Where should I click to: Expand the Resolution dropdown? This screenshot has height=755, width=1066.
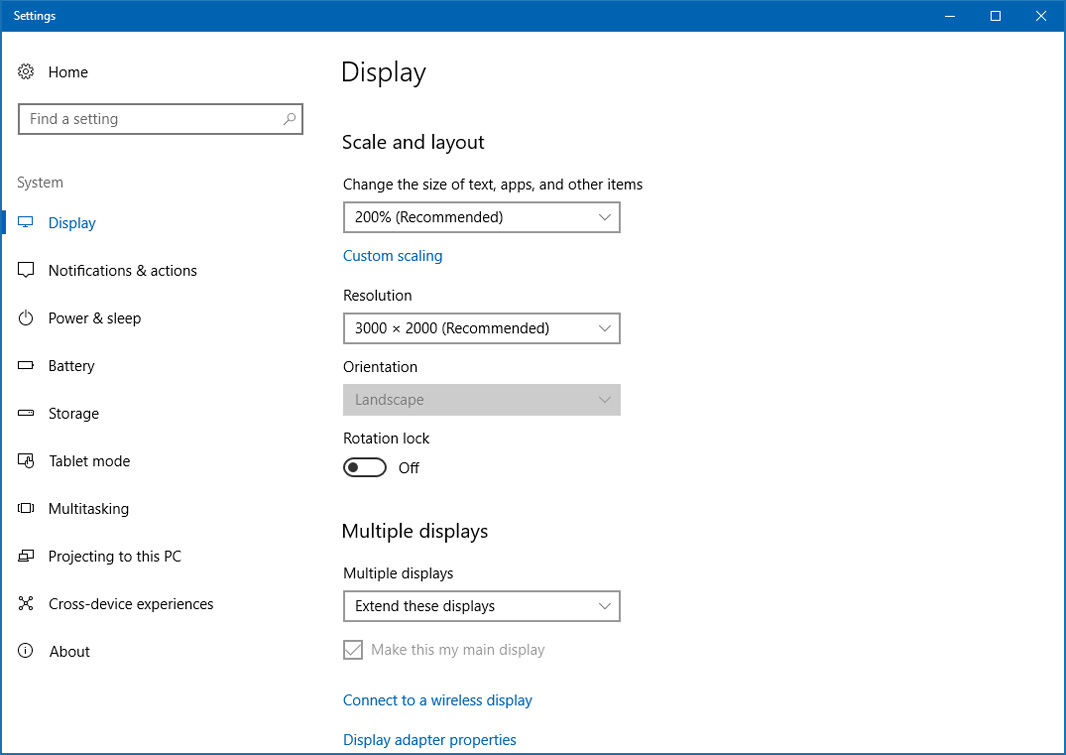pos(481,328)
